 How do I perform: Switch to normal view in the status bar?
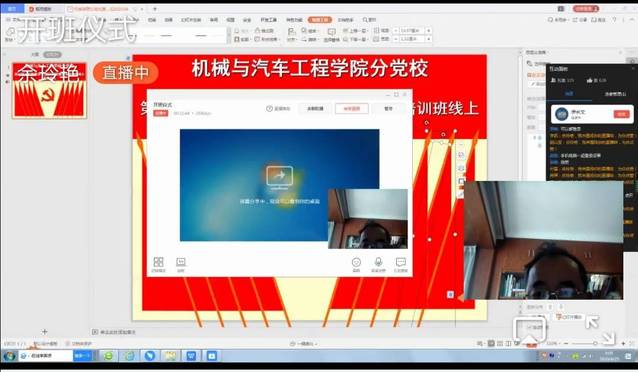[x=491, y=344]
